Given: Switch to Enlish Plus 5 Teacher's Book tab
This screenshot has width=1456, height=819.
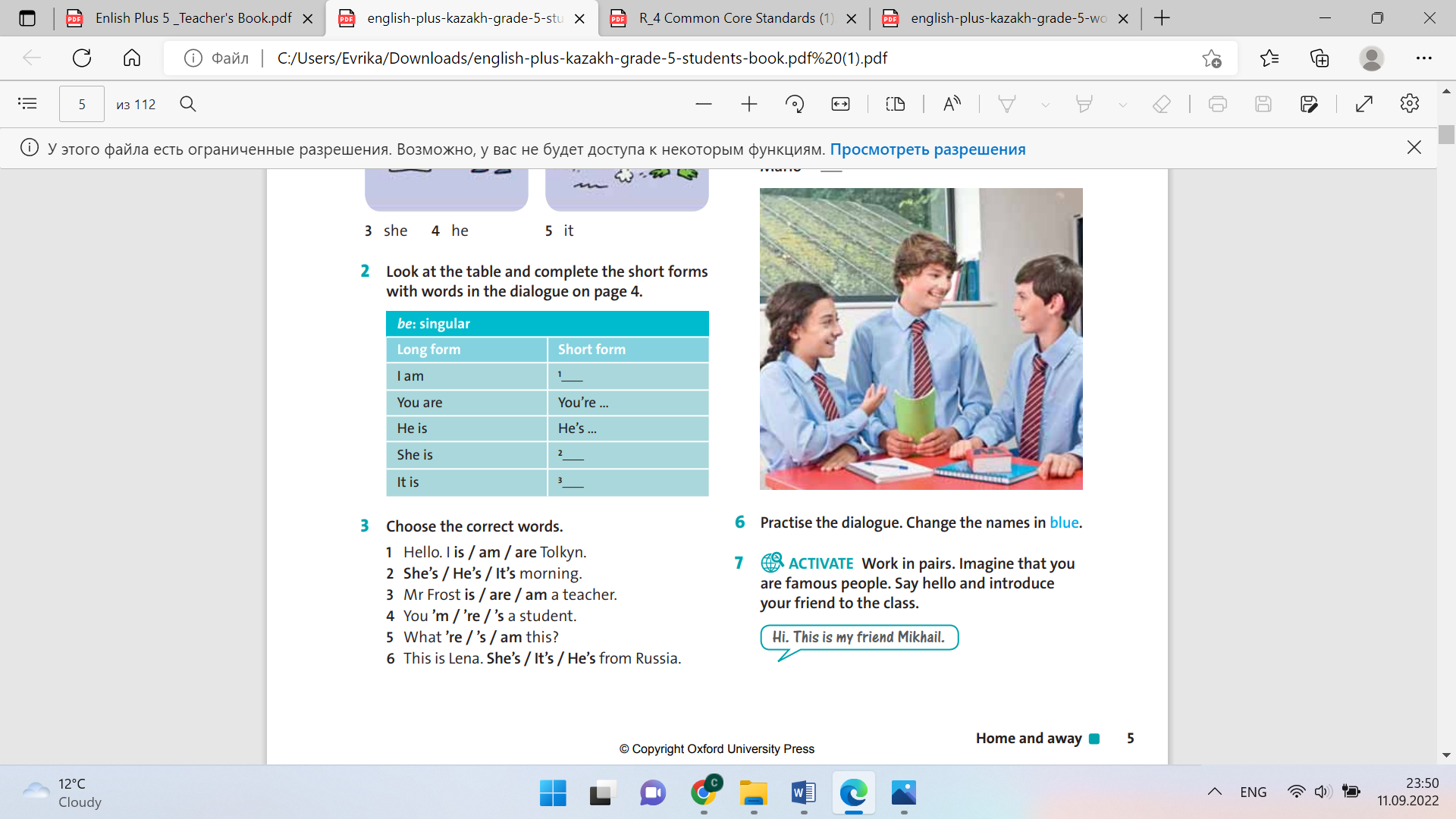Looking at the screenshot, I should [x=192, y=18].
